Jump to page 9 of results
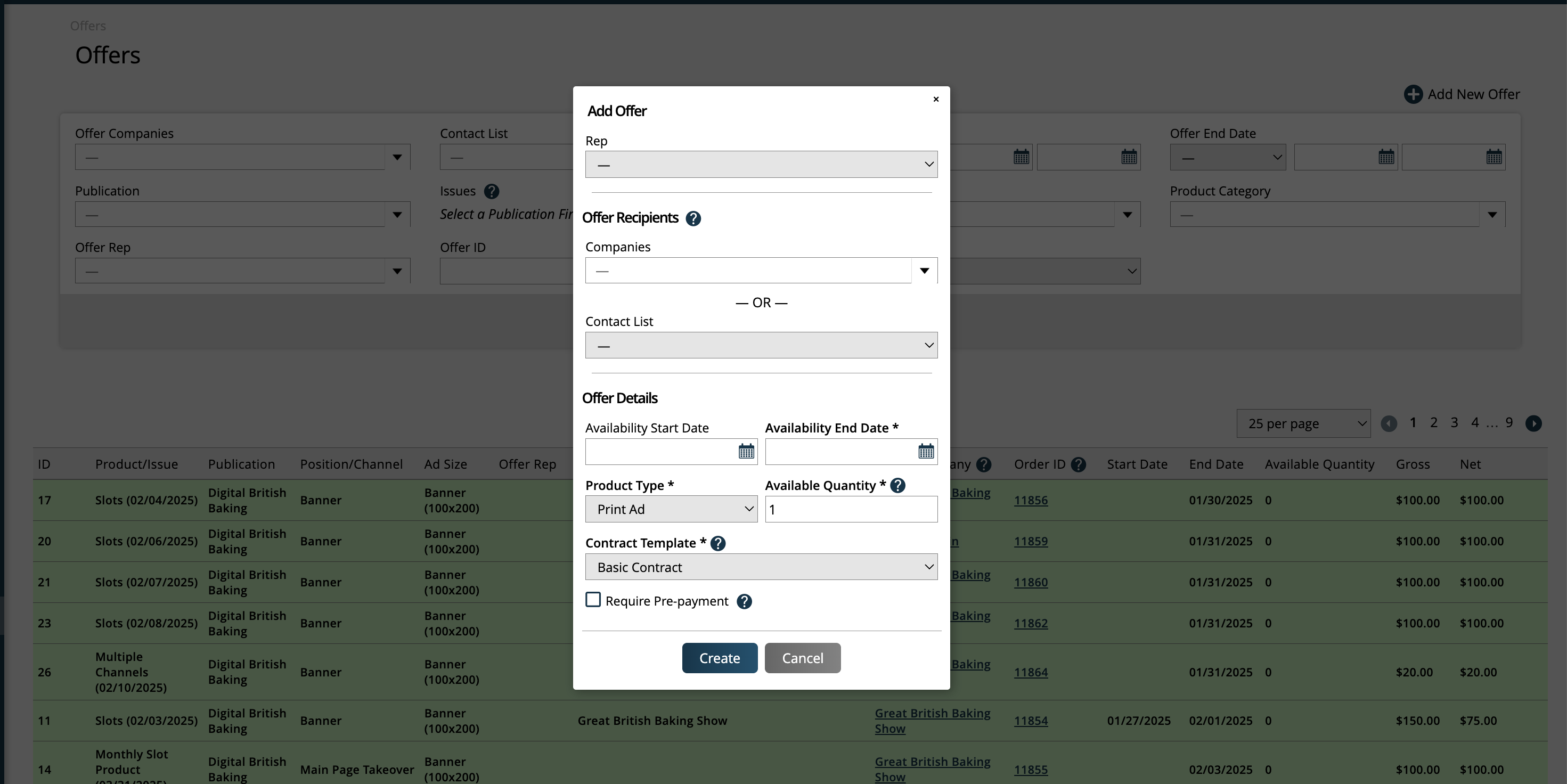This screenshot has height=784, width=1567. click(x=1508, y=423)
